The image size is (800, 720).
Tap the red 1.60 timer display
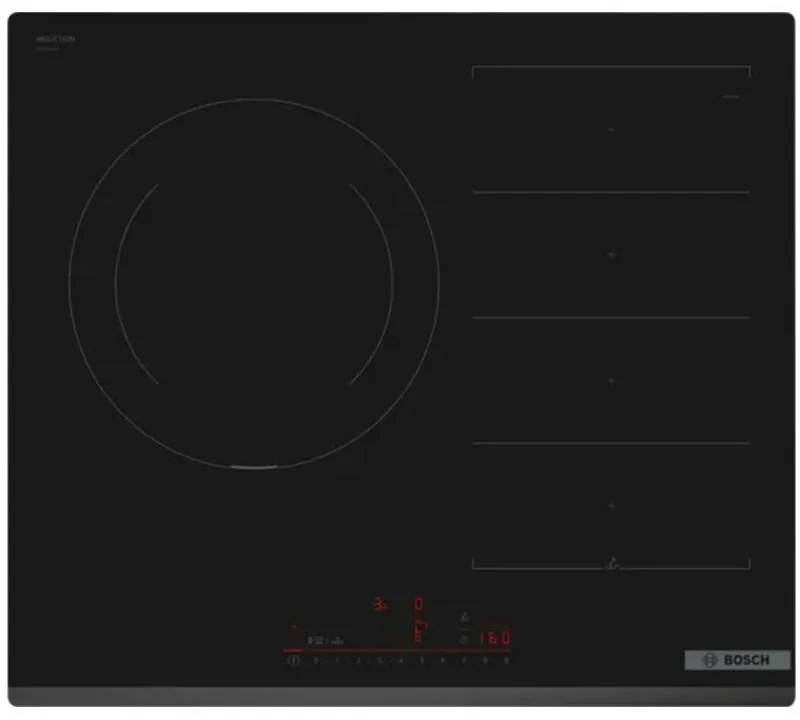click(494, 638)
